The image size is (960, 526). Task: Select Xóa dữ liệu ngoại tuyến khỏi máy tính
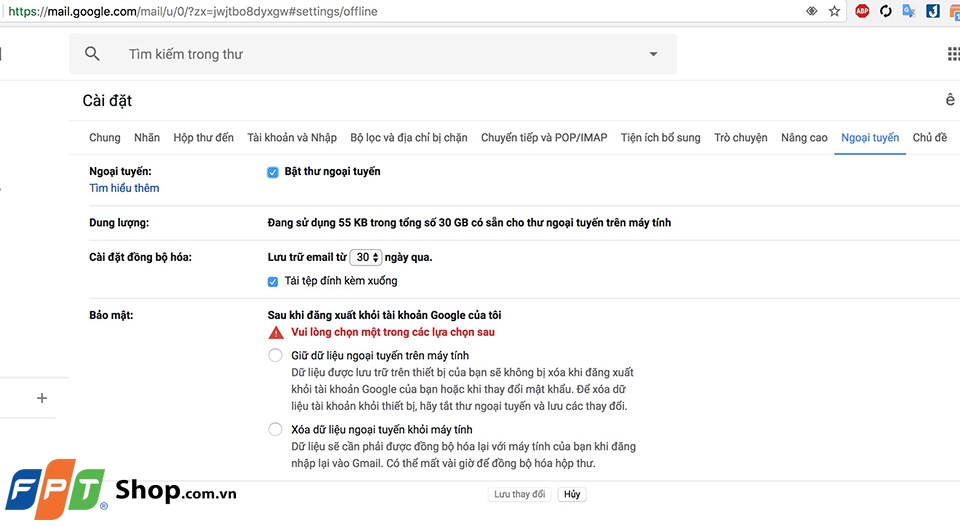[x=276, y=429]
